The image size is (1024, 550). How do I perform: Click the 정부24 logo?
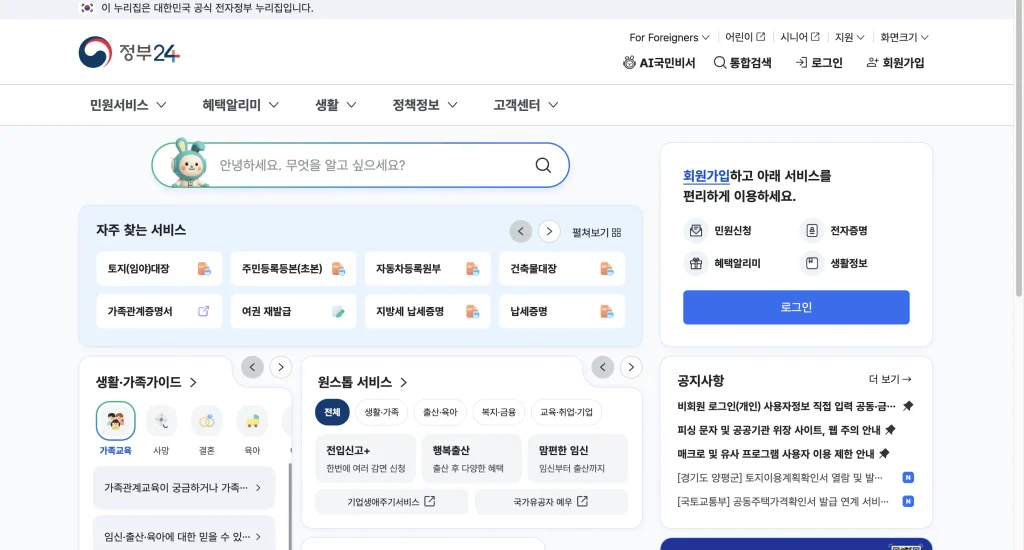(x=129, y=52)
